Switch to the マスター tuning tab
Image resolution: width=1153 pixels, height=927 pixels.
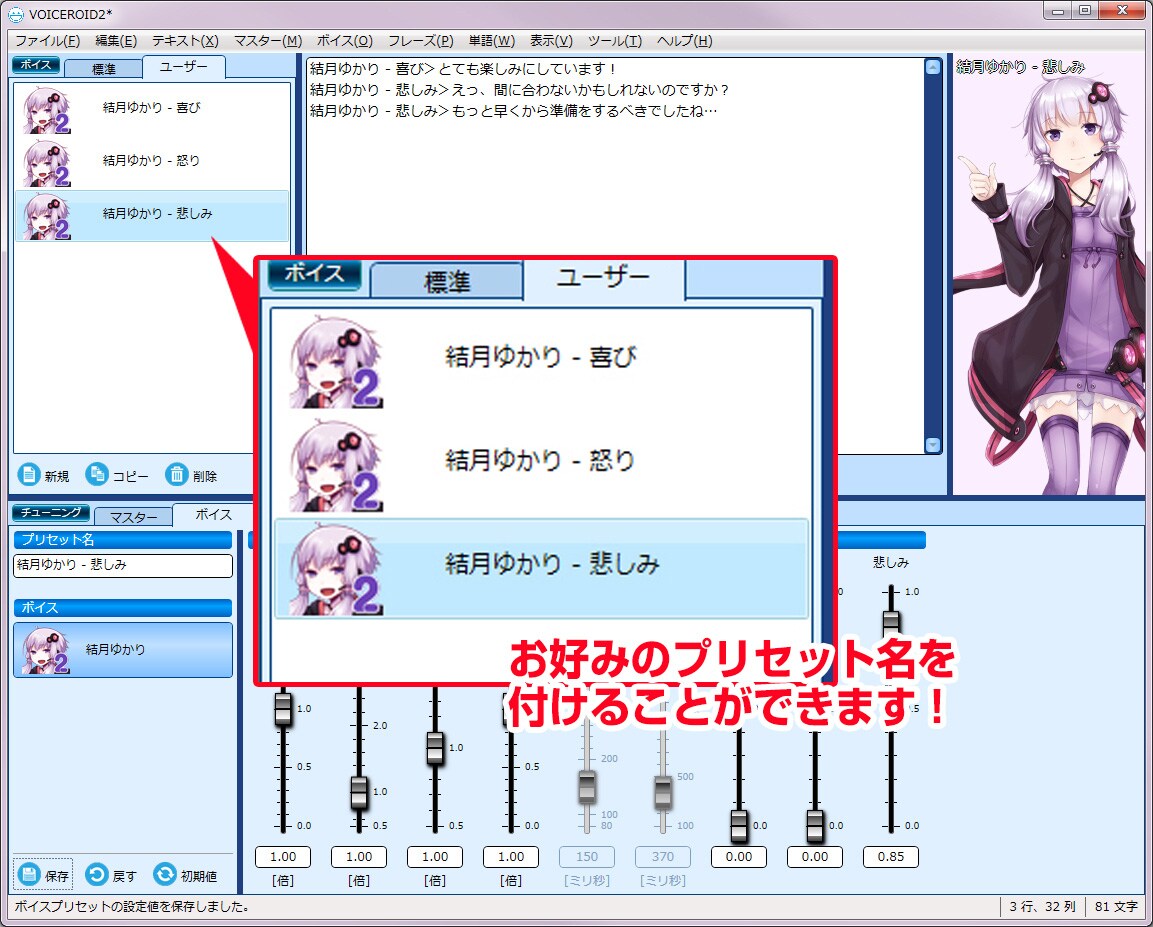click(x=133, y=516)
